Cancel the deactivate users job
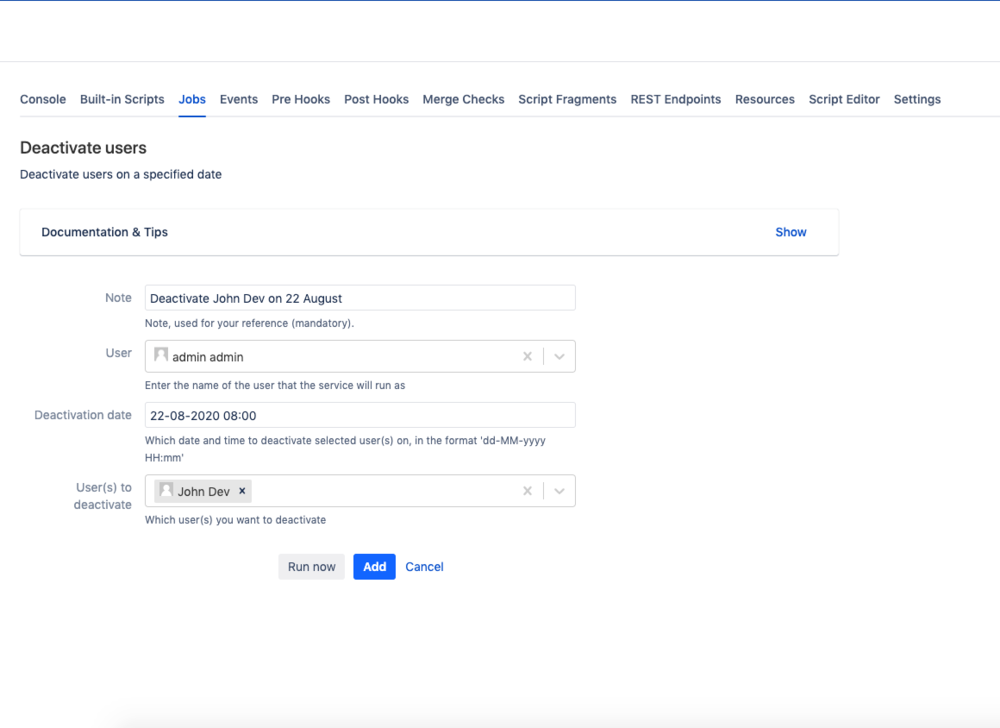This screenshot has height=728, width=1000. tap(424, 567)
